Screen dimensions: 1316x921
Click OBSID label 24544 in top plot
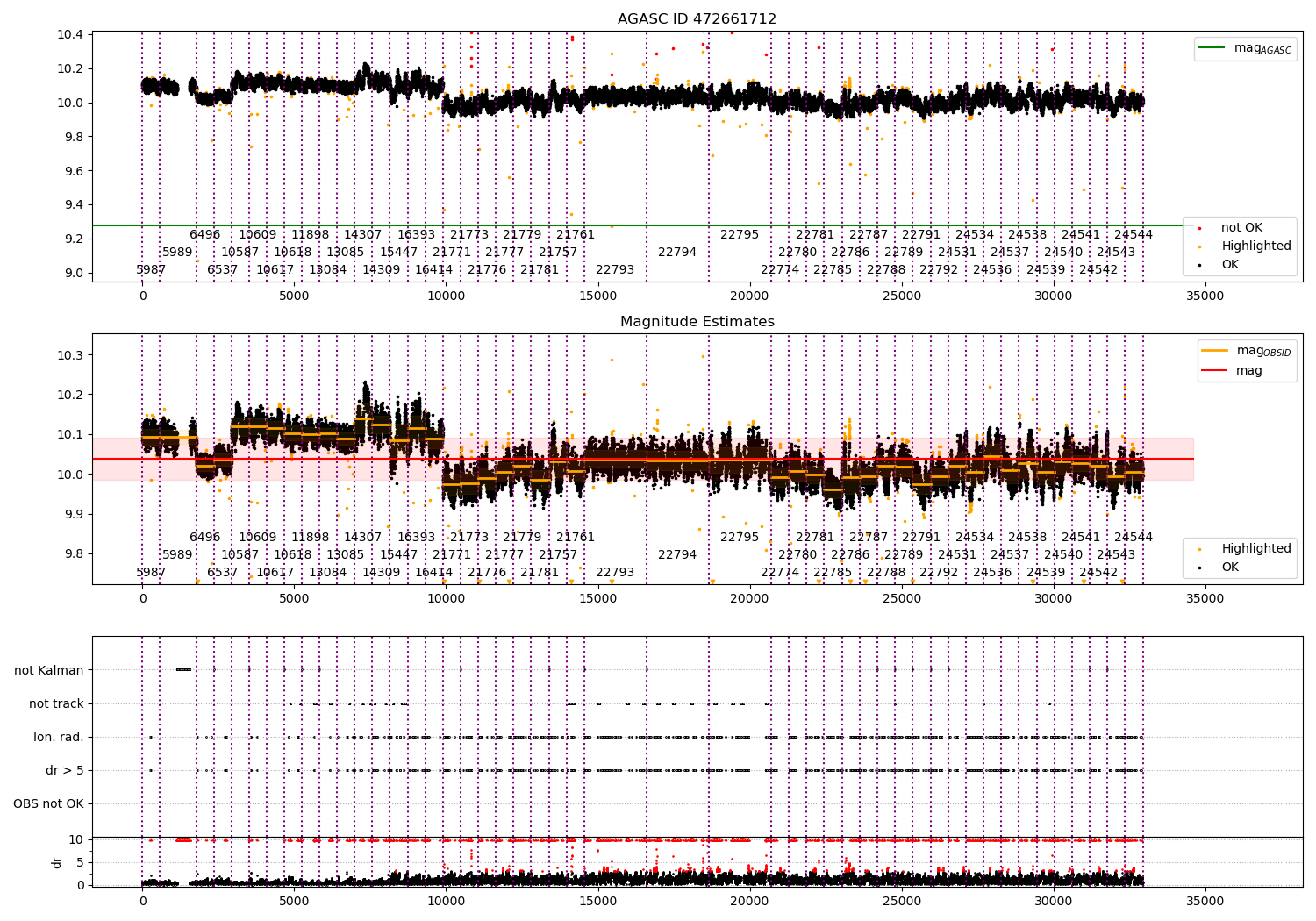click(x=1134, y=234)
